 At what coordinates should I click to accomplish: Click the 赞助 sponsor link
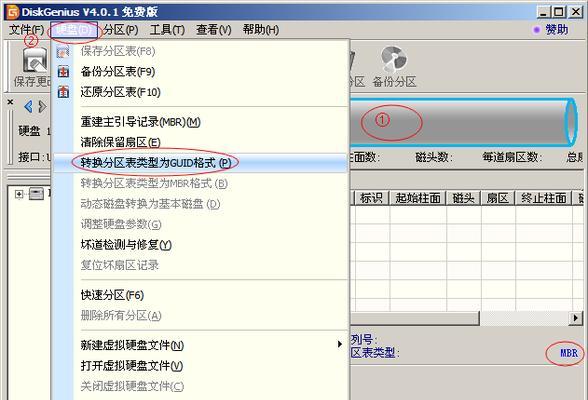(556, 30)
